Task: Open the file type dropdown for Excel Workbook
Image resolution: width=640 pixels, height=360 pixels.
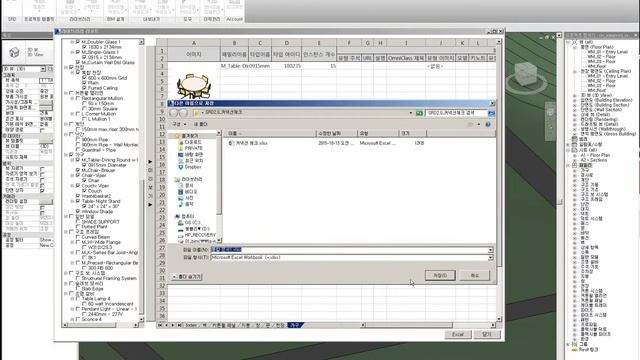Action: 490,258
